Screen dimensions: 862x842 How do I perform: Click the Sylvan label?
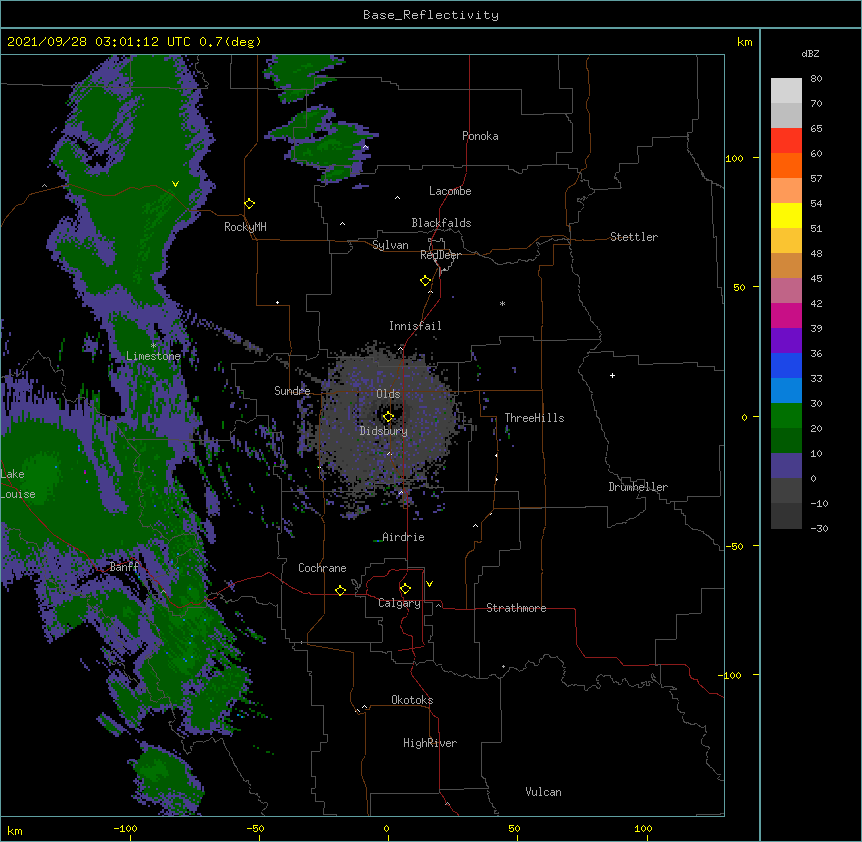pyautogui.click(x=390, y=245)
